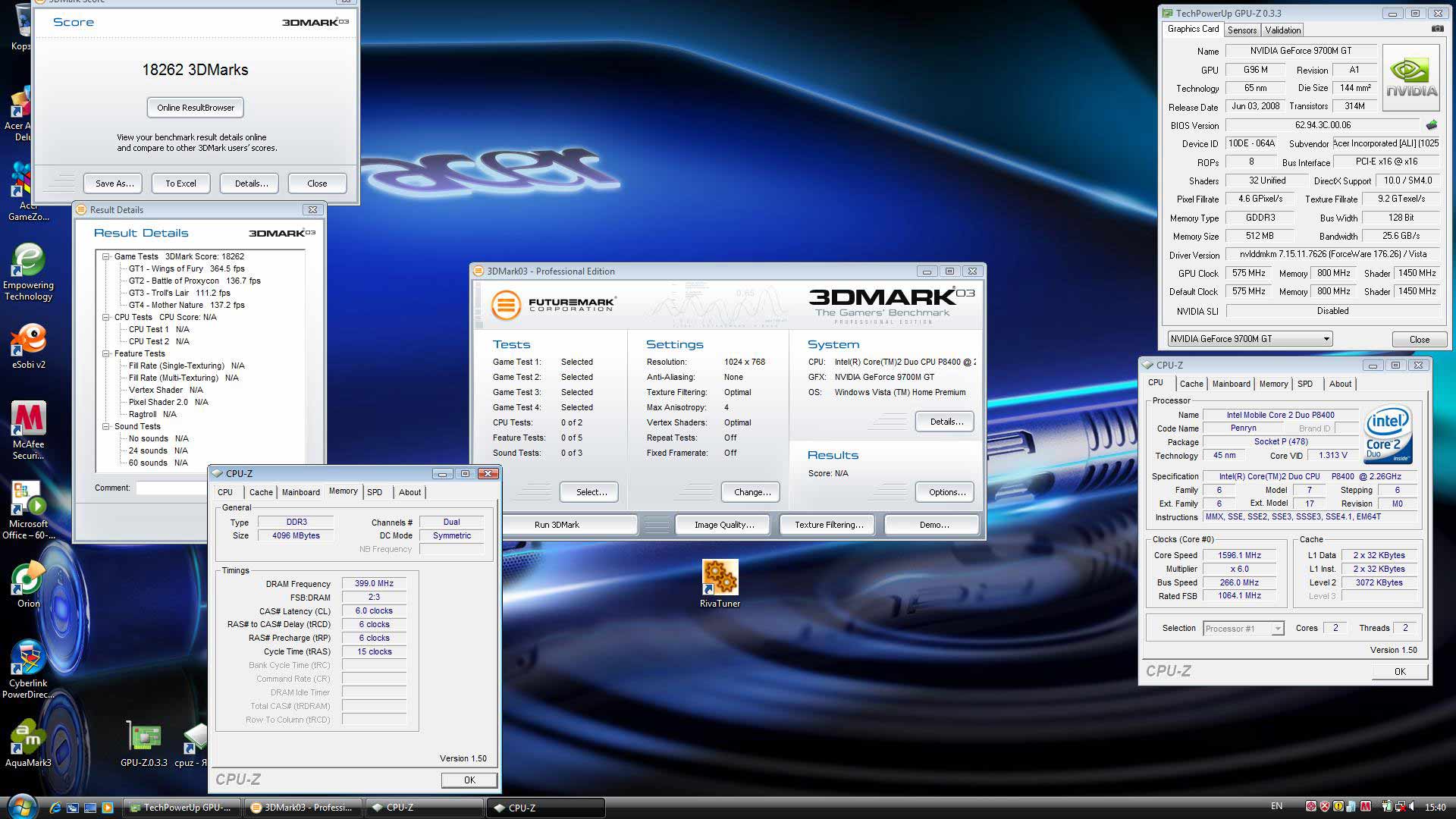Viewport: 1456px width, 819px height.
Task: Open Texture Filtering... in 3DMark03
Action: (829, 525)
